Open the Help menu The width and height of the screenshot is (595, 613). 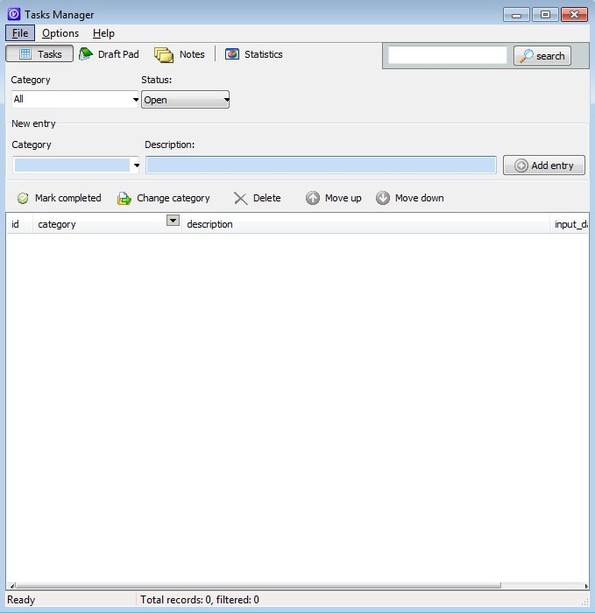point(104,33)
